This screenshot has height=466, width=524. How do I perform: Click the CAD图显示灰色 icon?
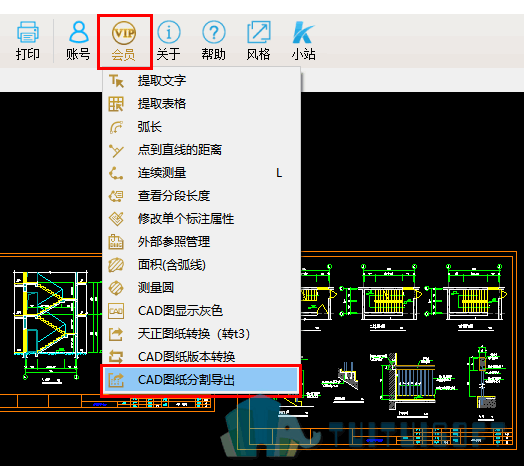point(116,311)
